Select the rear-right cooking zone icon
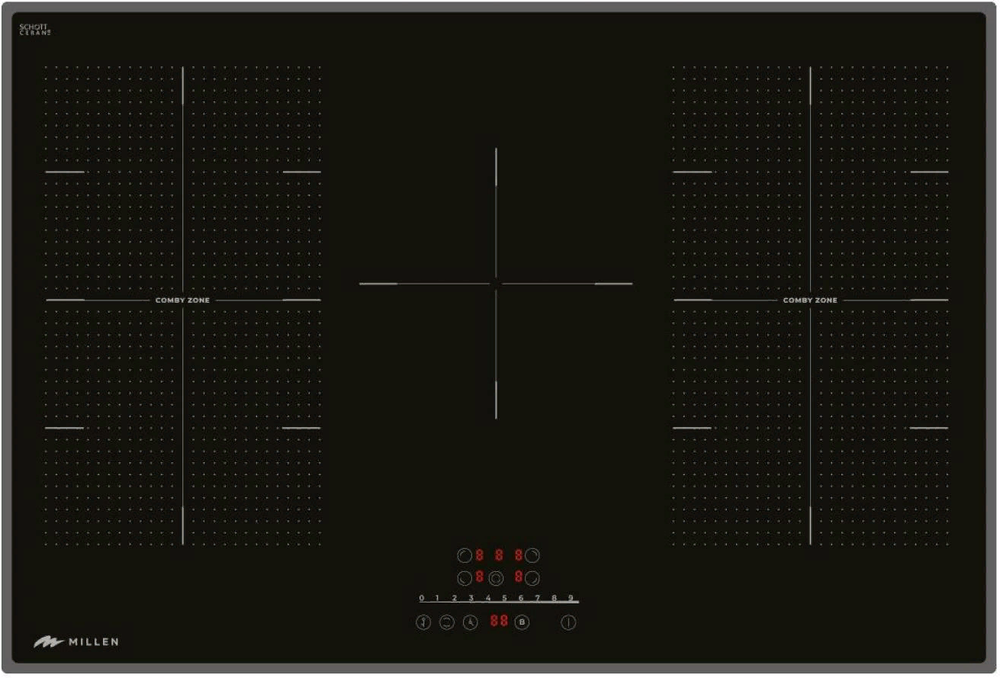The image size is (1000, 678). pos(533,555)
